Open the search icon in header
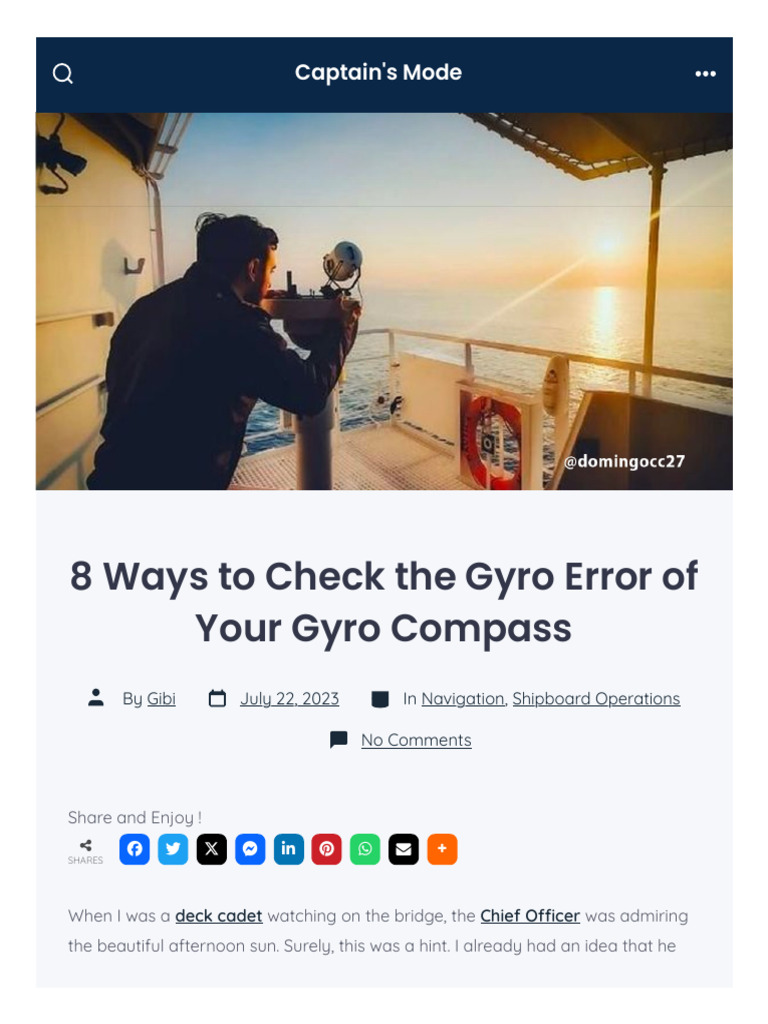Image resolution: width=768 pixels, height=1024 pixels. point(63,73)
